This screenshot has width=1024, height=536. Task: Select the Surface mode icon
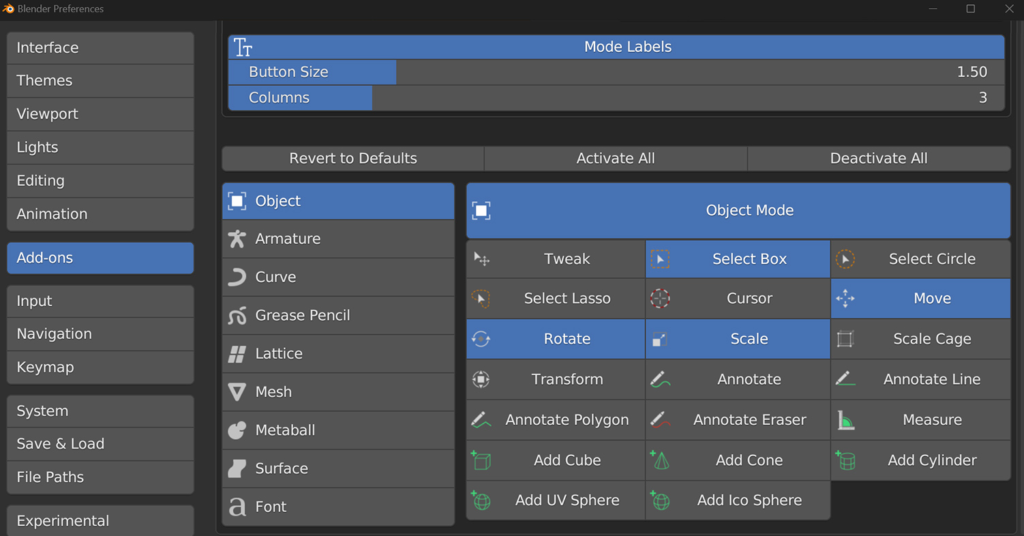tap(237, 468)
